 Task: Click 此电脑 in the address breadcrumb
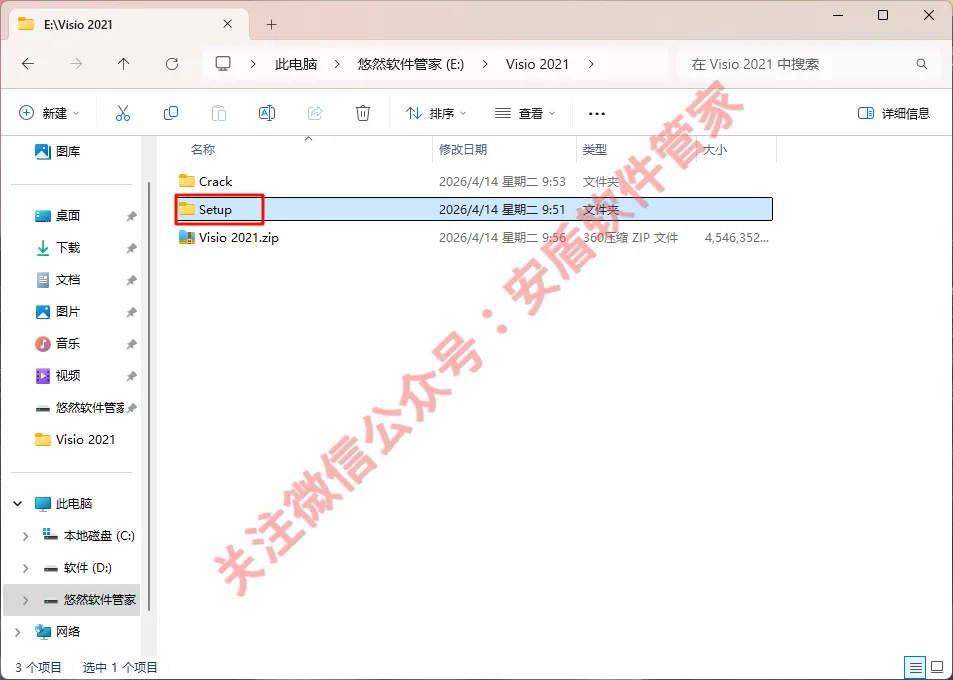(296, 64)
